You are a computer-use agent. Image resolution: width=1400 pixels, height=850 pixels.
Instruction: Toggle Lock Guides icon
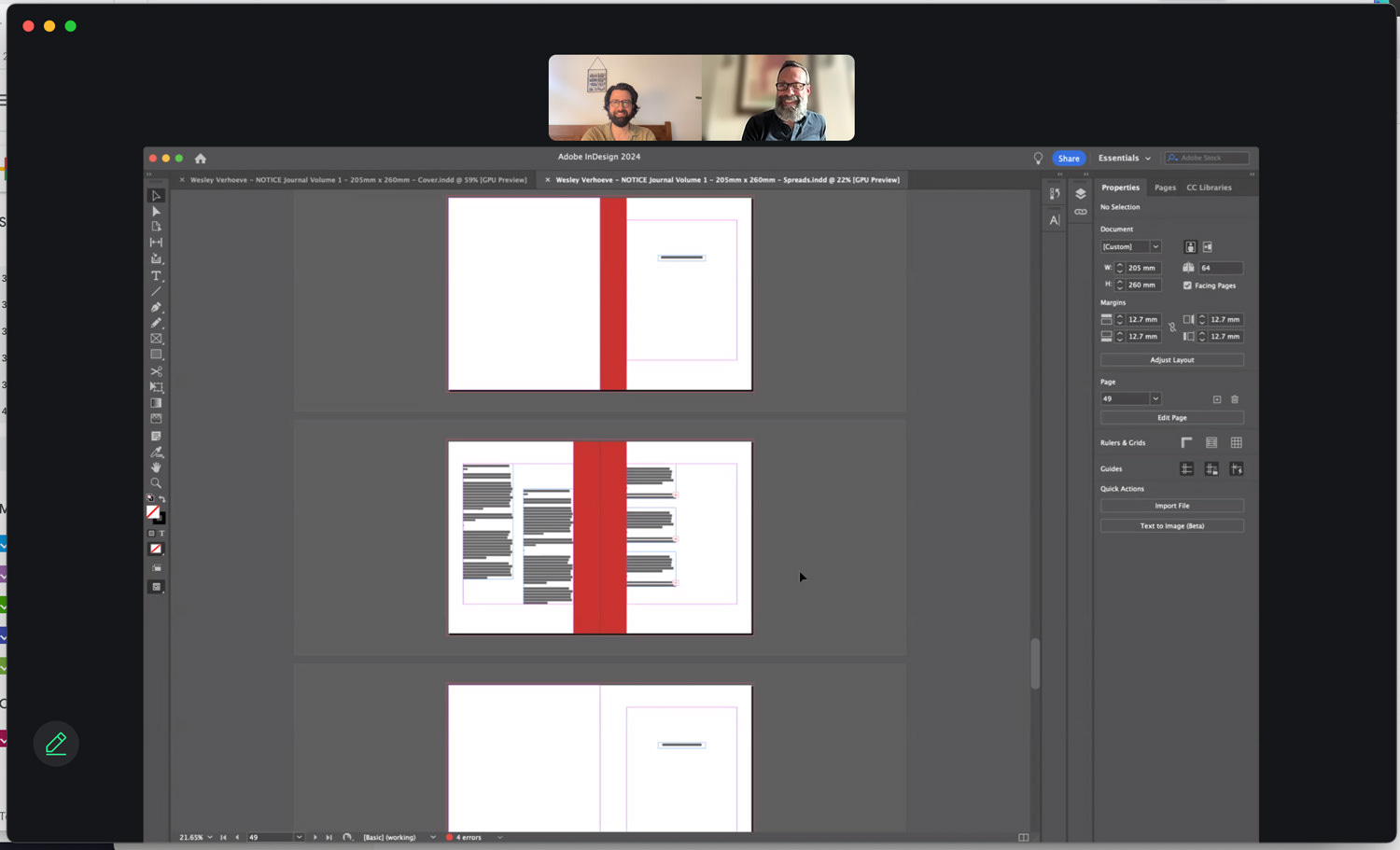click(1211, 469)
